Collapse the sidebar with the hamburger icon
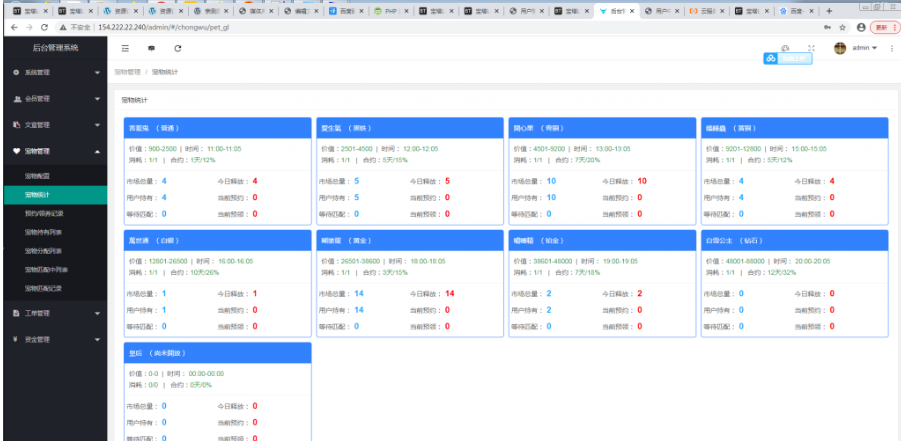901x441 pixels. [x=125, y=48]
